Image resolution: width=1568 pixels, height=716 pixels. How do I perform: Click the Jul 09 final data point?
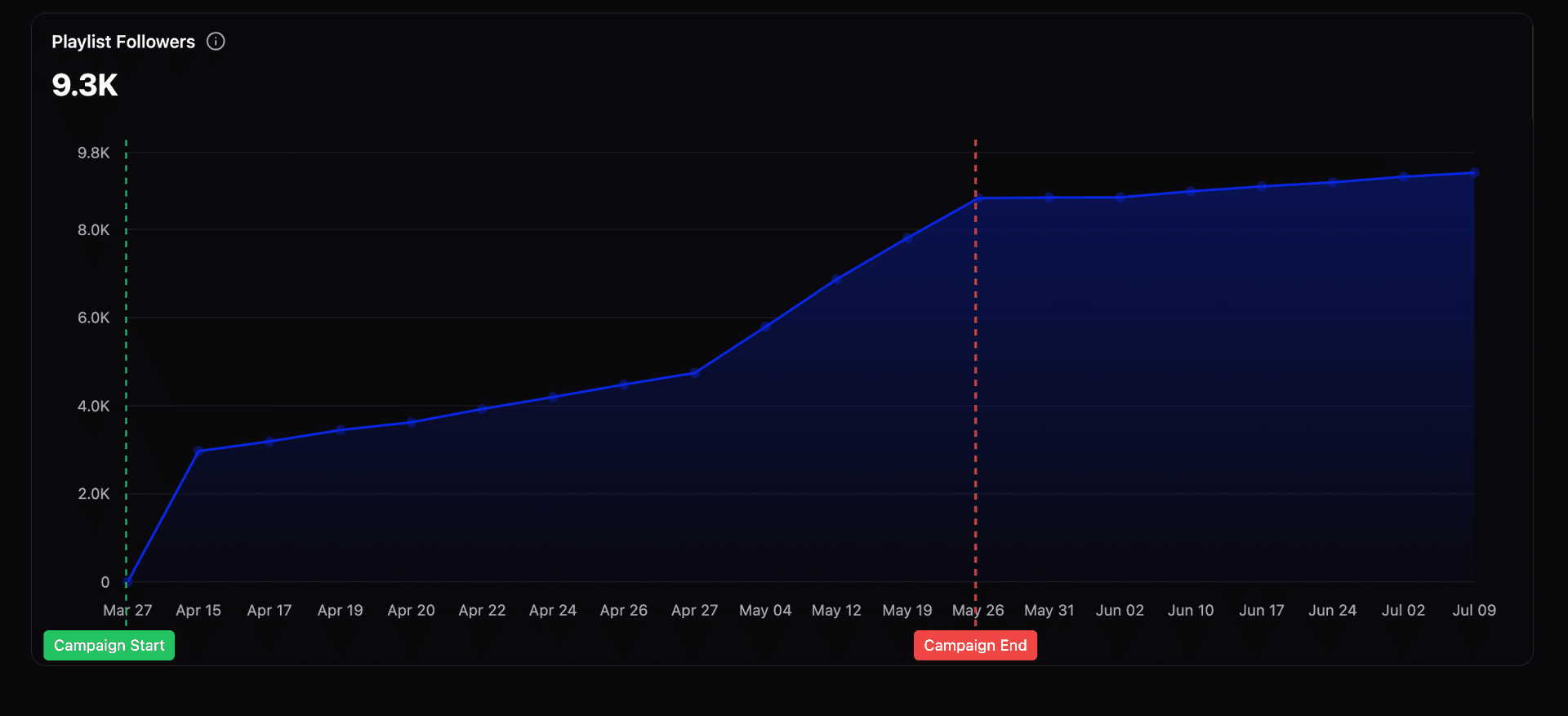coord(1474,173)
